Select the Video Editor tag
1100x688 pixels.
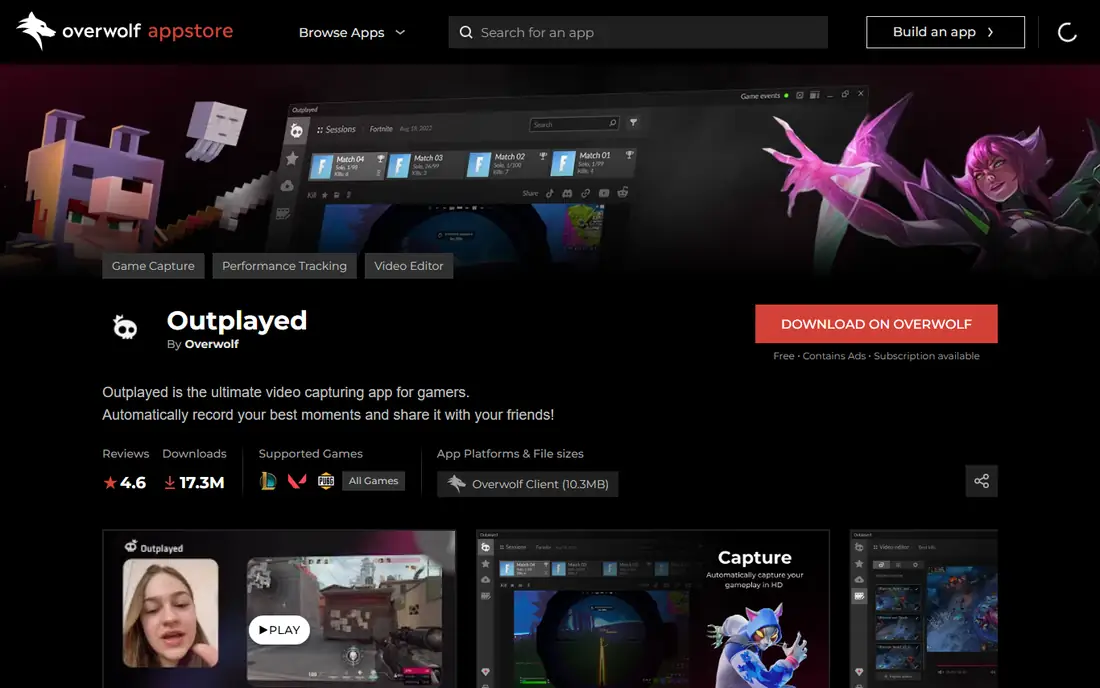[408, 266]
